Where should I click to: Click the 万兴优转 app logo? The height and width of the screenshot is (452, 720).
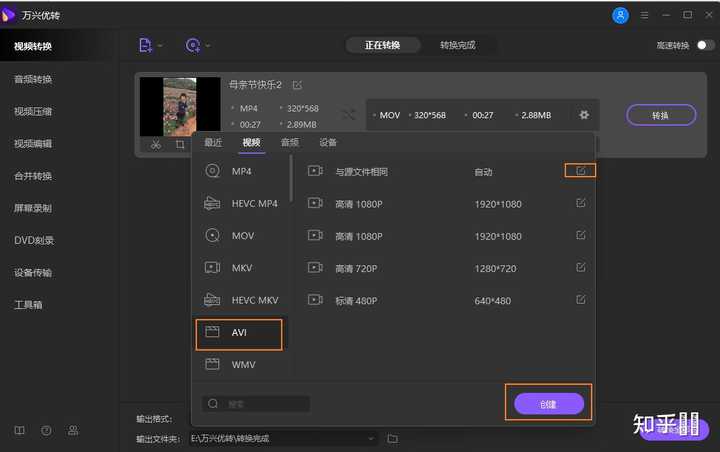8,15
